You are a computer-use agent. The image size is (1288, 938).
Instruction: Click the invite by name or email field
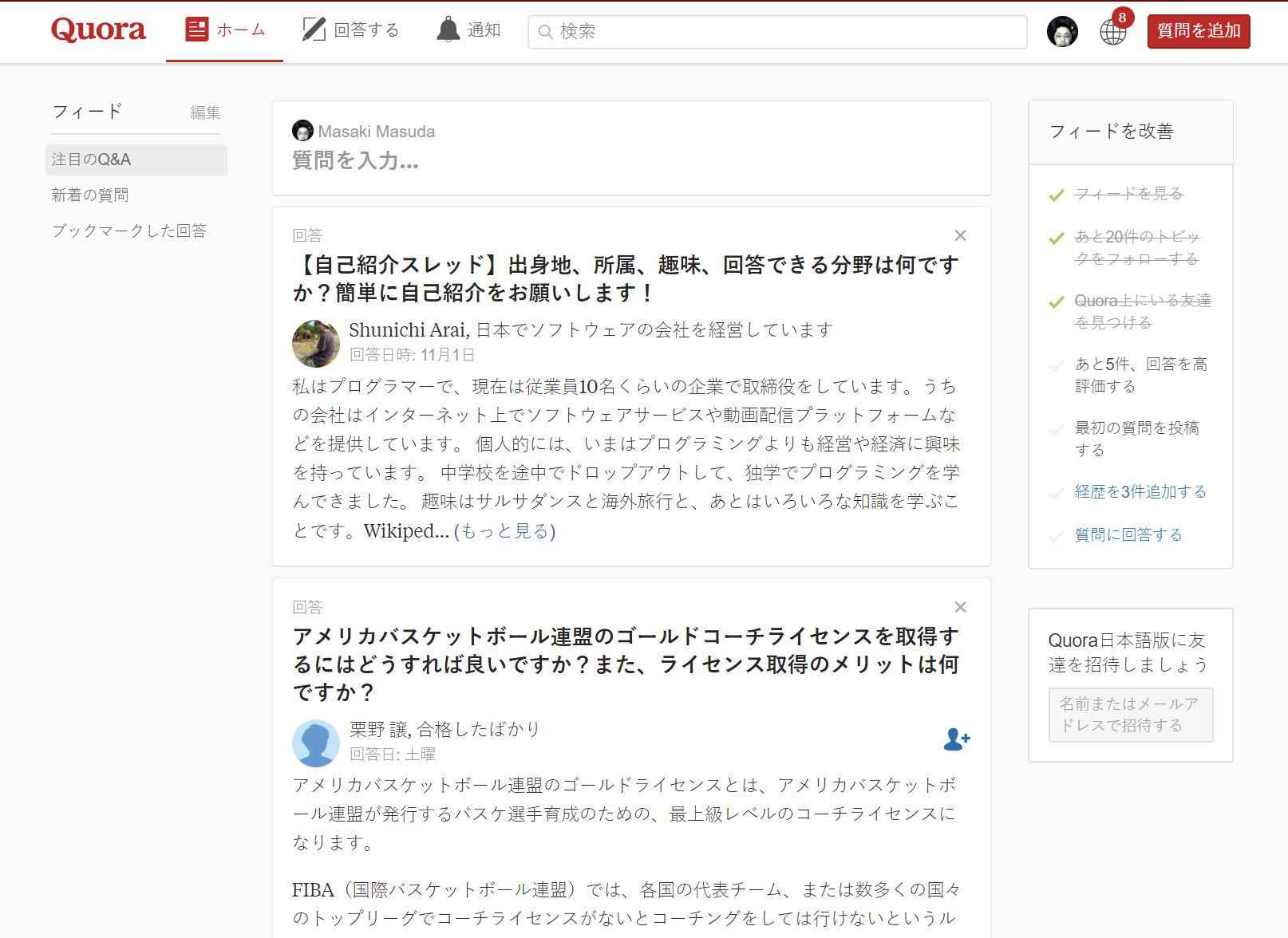[1130, 715]
